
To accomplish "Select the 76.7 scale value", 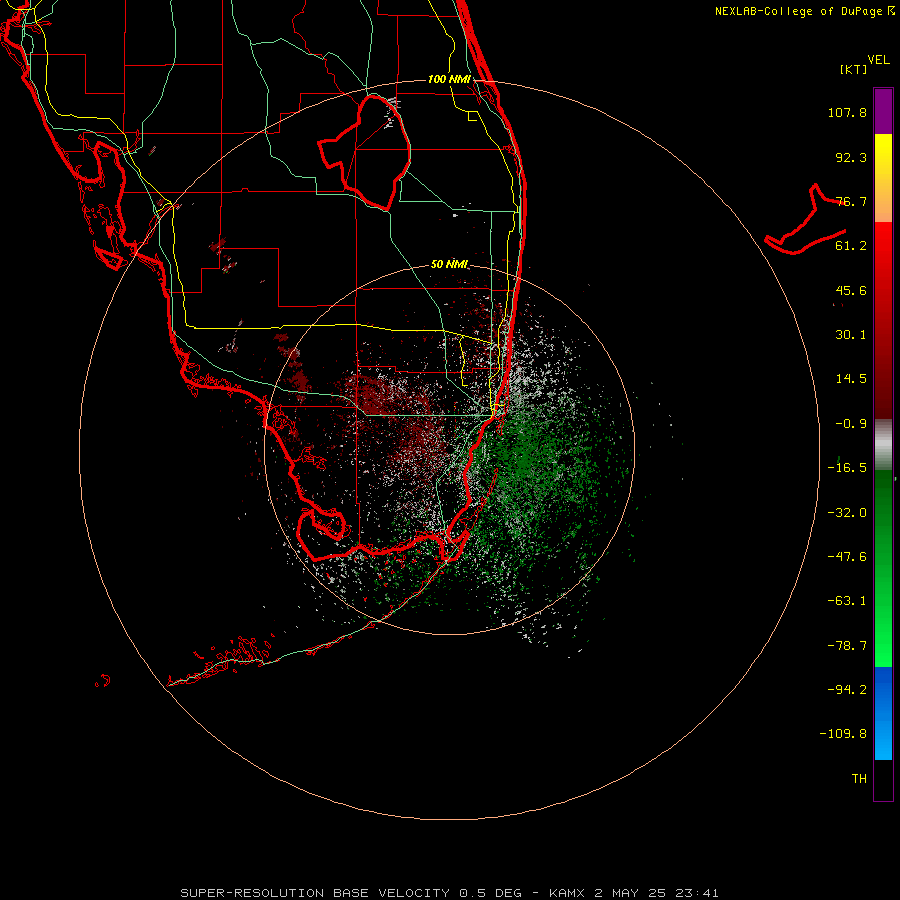I will [851, 201].
